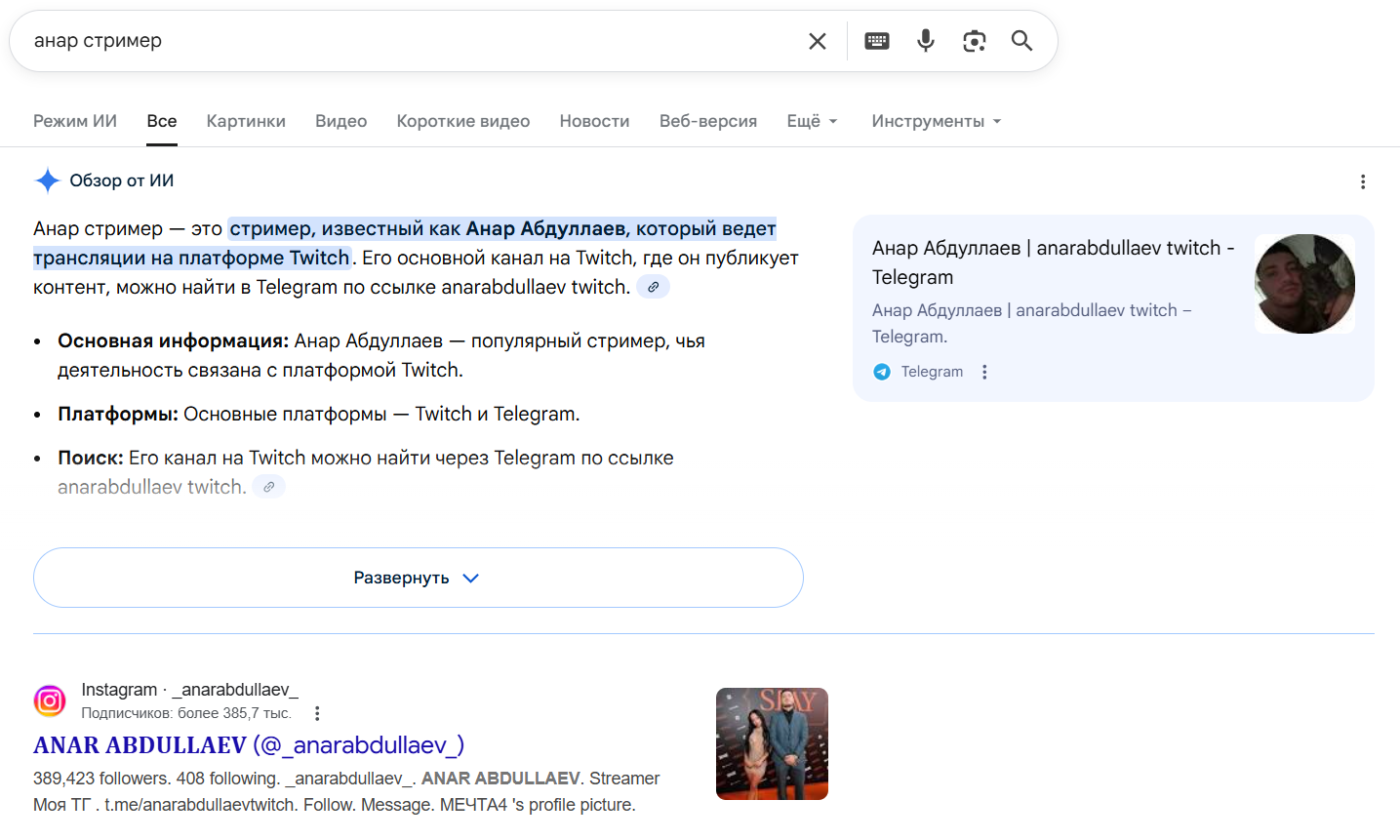The height and width of the screenshot is (840, 1400).
Task: Open the Режим ИИ tab
Action: coord(75,121)
